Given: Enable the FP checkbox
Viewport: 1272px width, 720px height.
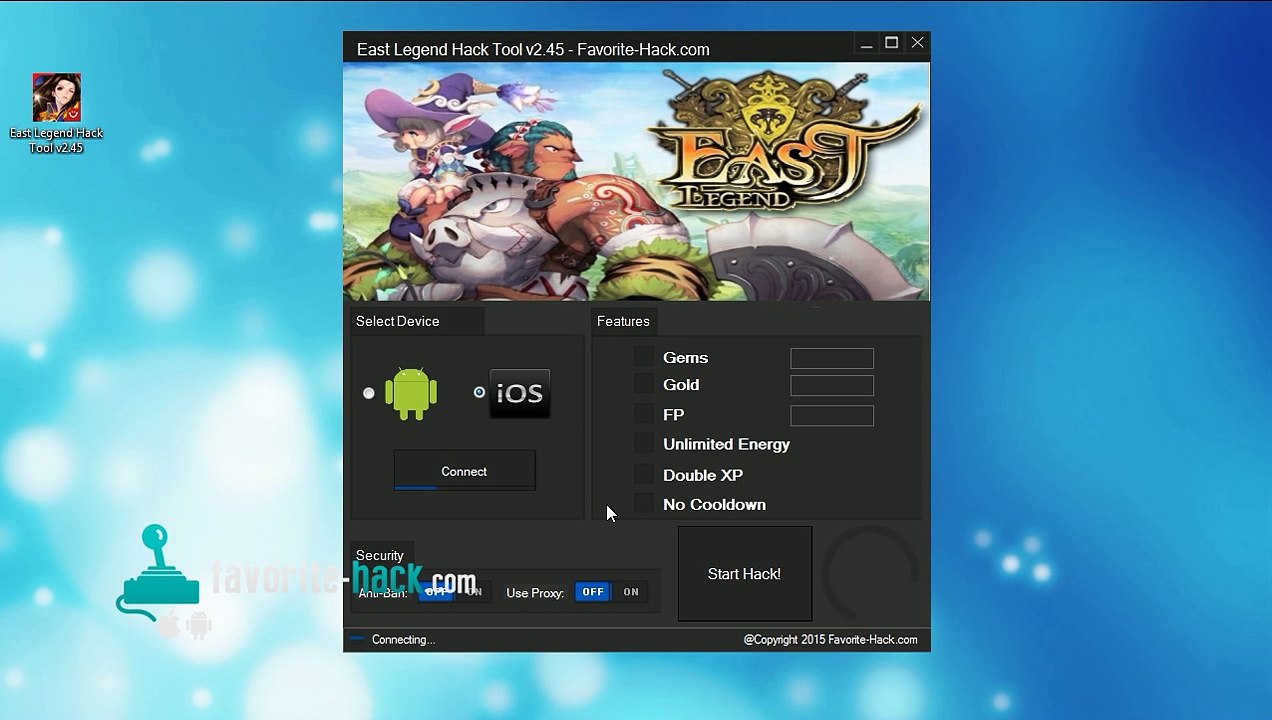Looking at the screenshot, I should point(643,413).
